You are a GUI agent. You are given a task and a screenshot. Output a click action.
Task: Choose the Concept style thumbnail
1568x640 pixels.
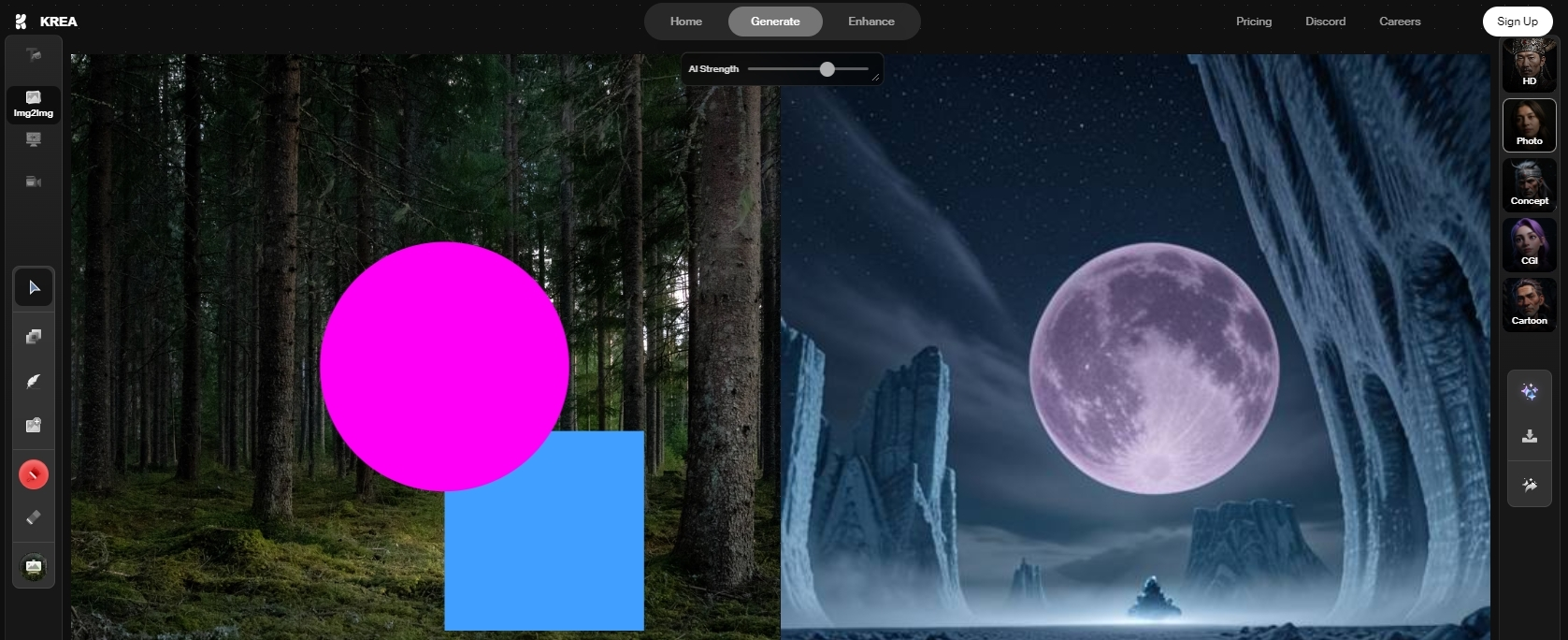click(x=1529, y=184)
